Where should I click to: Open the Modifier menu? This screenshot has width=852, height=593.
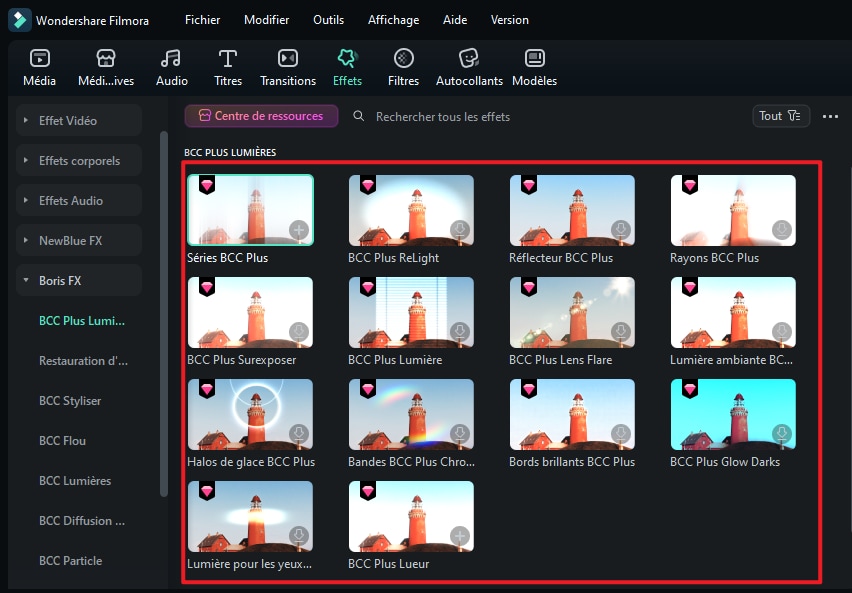[266, 20]
